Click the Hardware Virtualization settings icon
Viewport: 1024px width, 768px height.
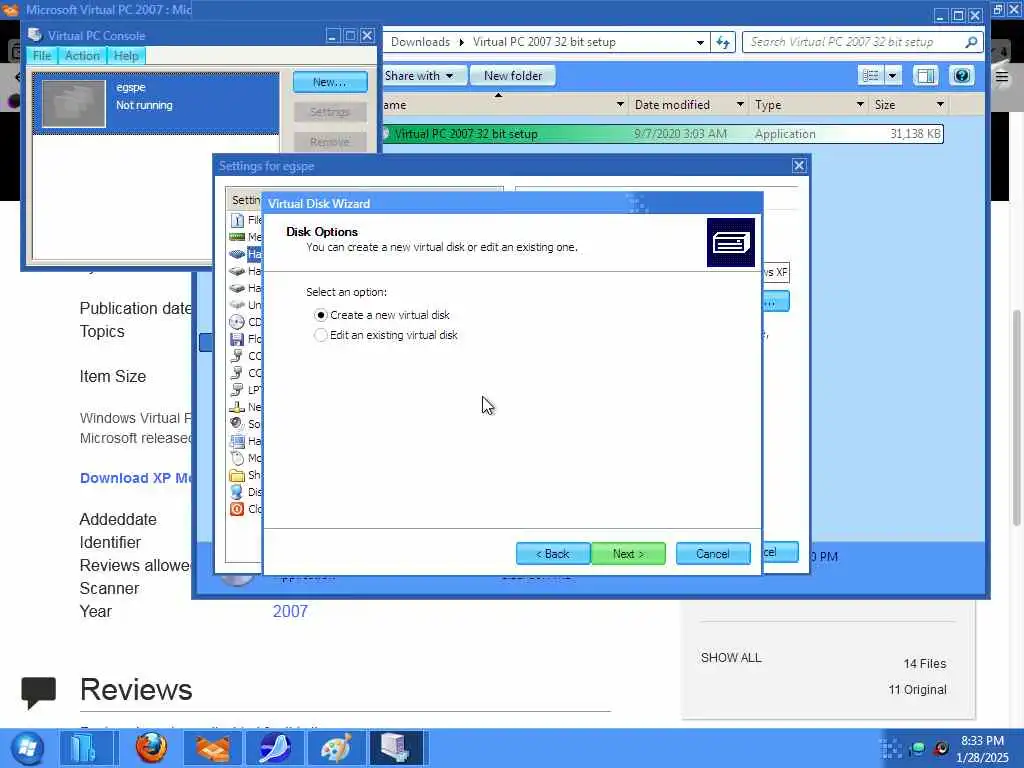pyautogui.click(x=237, y=441)
